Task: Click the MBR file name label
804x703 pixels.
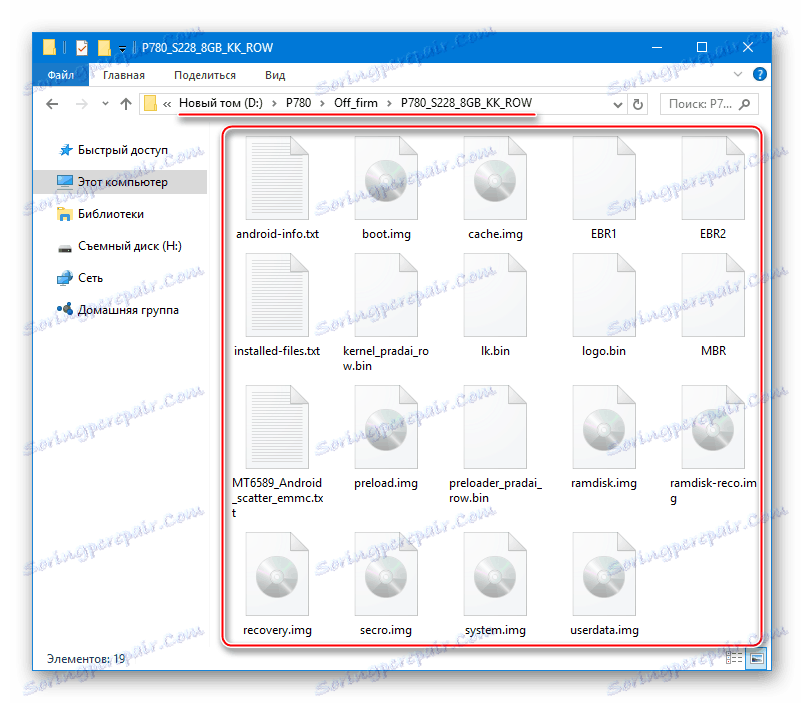Action: click(713, 351)
